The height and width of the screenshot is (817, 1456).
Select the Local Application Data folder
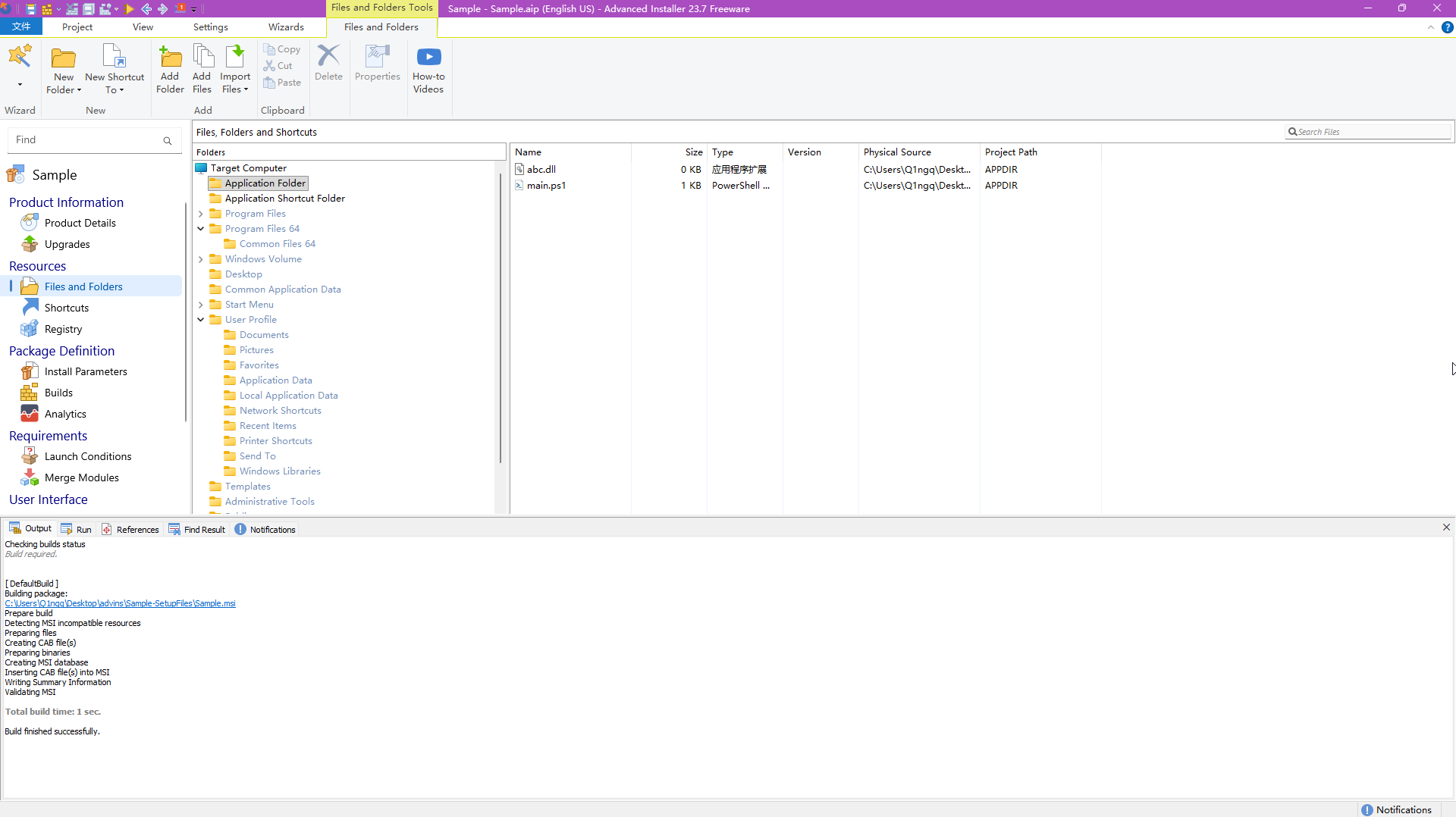coord(288,396)
